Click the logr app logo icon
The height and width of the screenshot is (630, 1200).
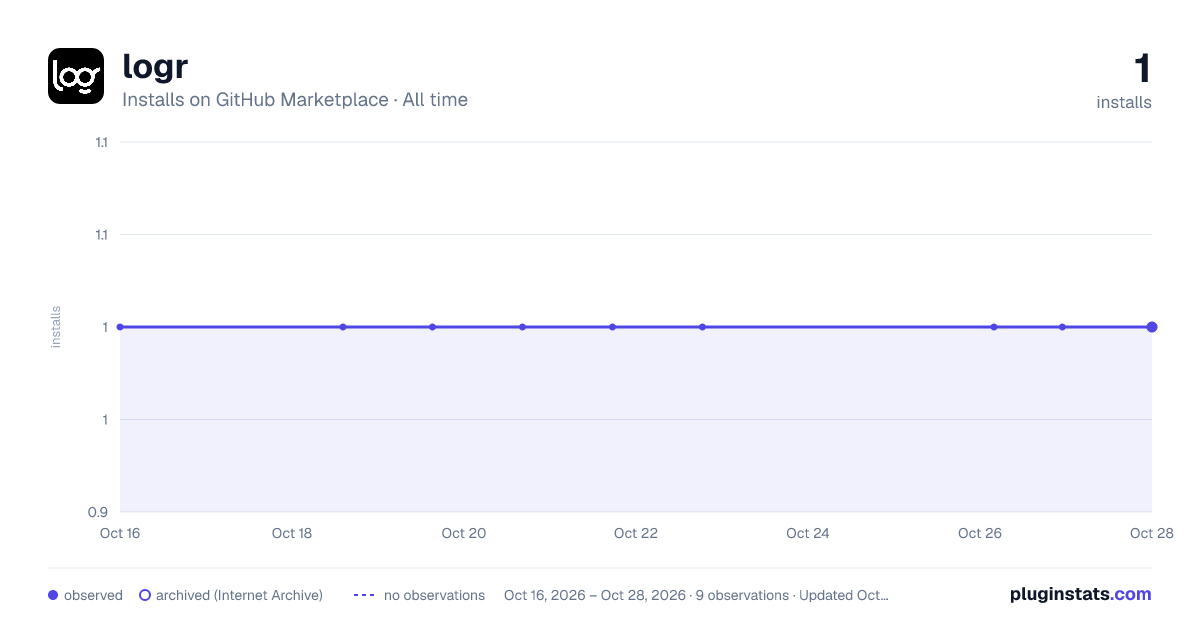(76, 76)
